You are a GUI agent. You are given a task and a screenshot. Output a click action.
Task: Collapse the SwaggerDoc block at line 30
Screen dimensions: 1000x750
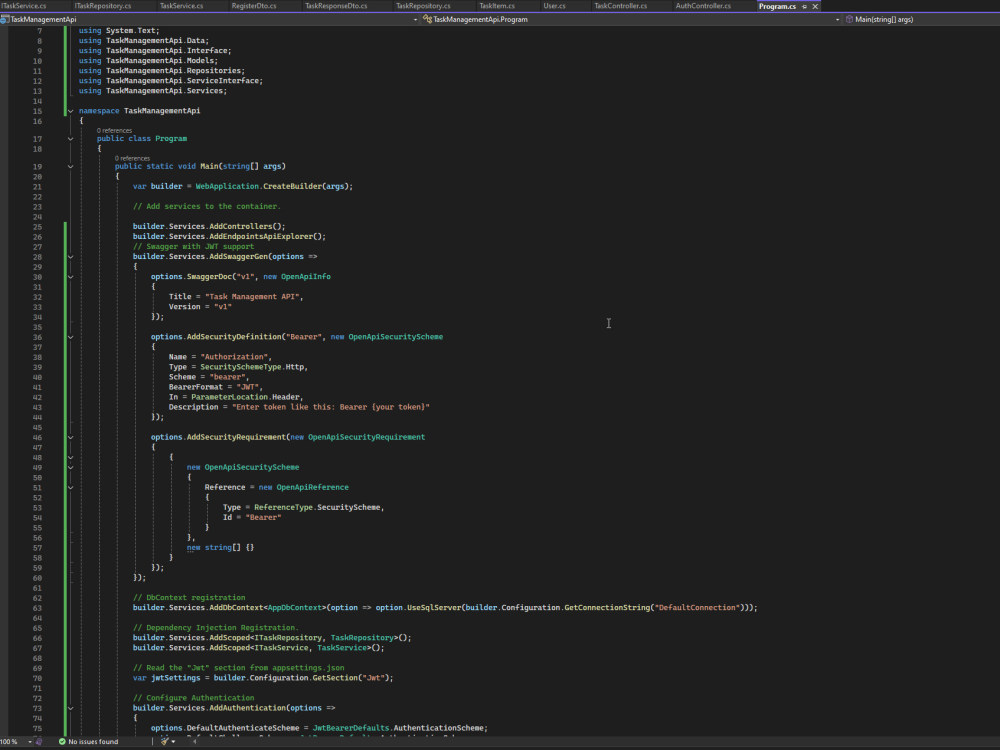pos(71,277)
